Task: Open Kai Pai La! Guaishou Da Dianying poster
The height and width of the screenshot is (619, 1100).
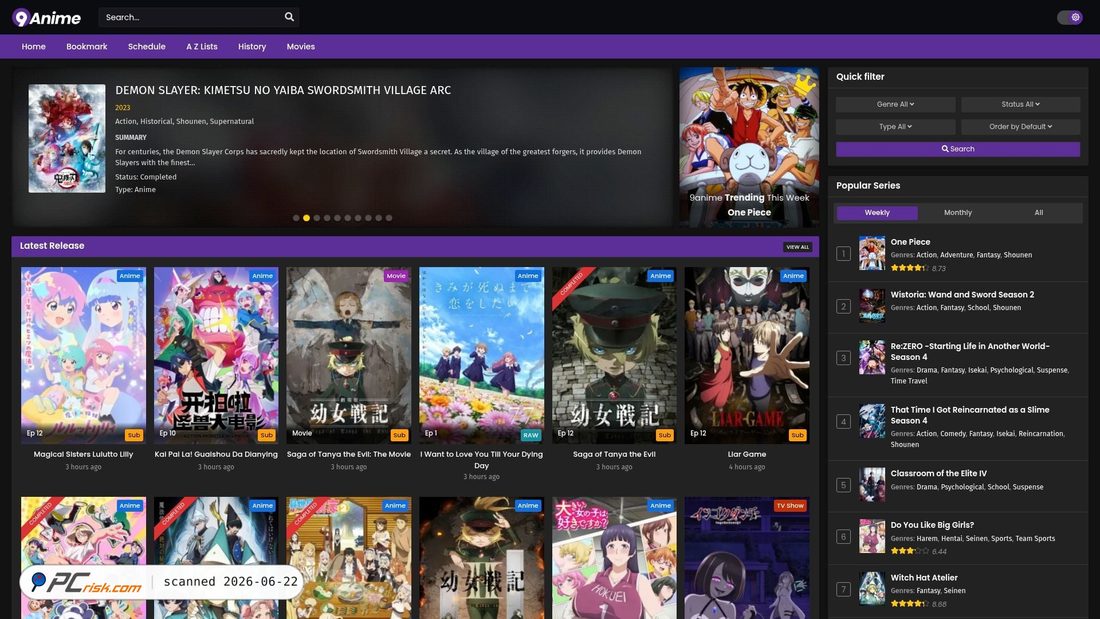Action: point(216,355)
